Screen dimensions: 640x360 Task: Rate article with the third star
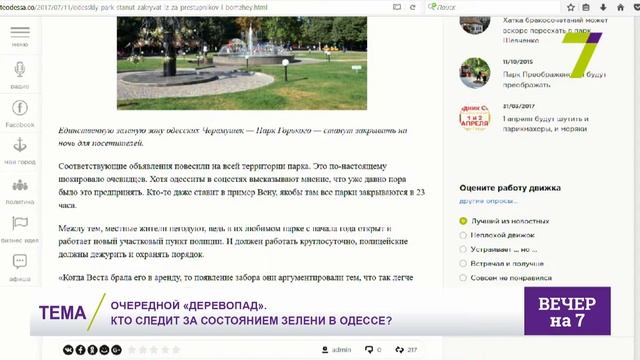click(154, 350)
